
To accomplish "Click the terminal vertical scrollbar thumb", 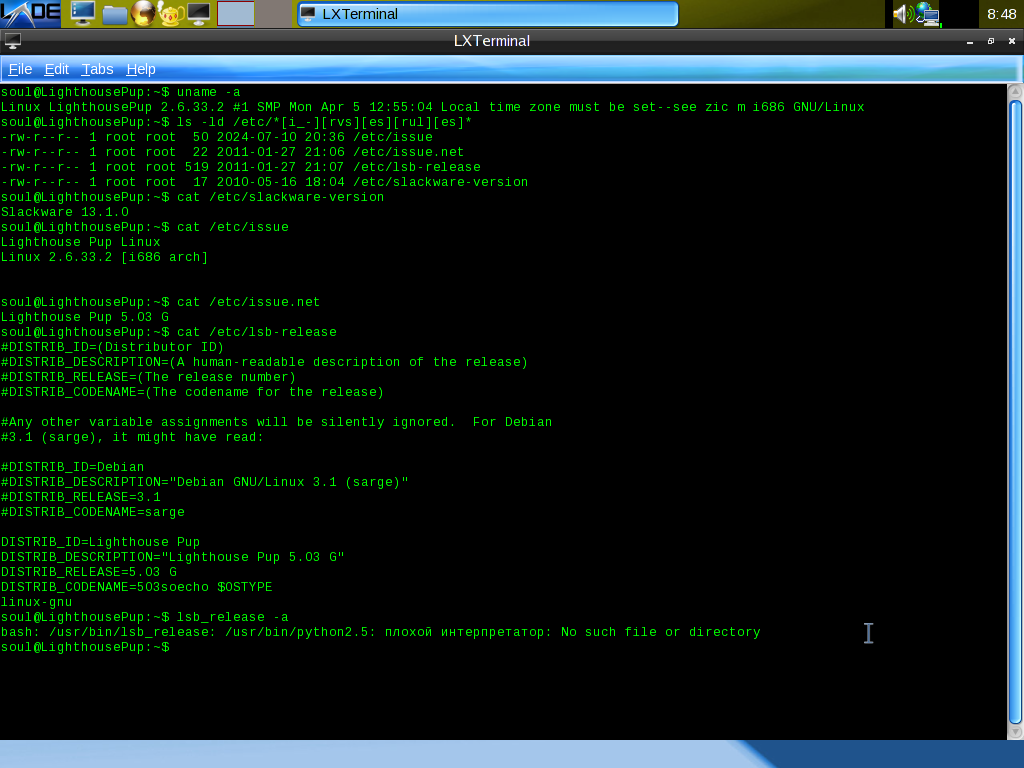I will click(x=1015, y=411).
